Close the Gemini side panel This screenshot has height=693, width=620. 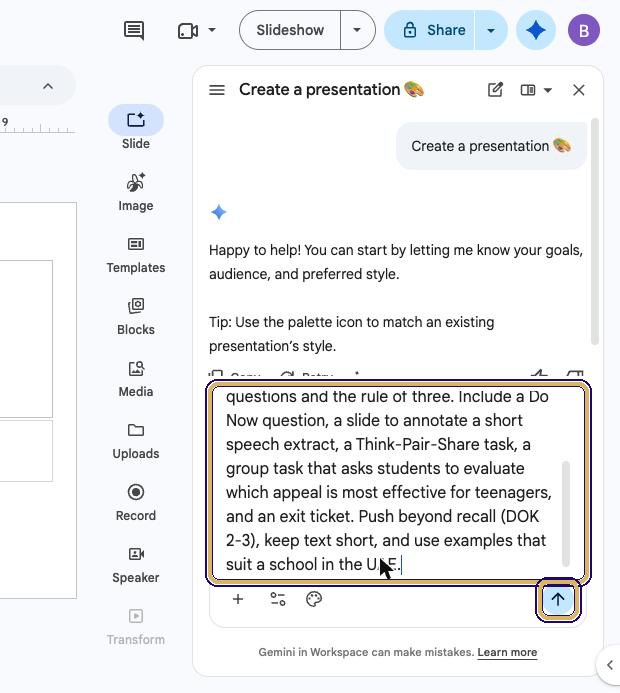coord(578,90)
